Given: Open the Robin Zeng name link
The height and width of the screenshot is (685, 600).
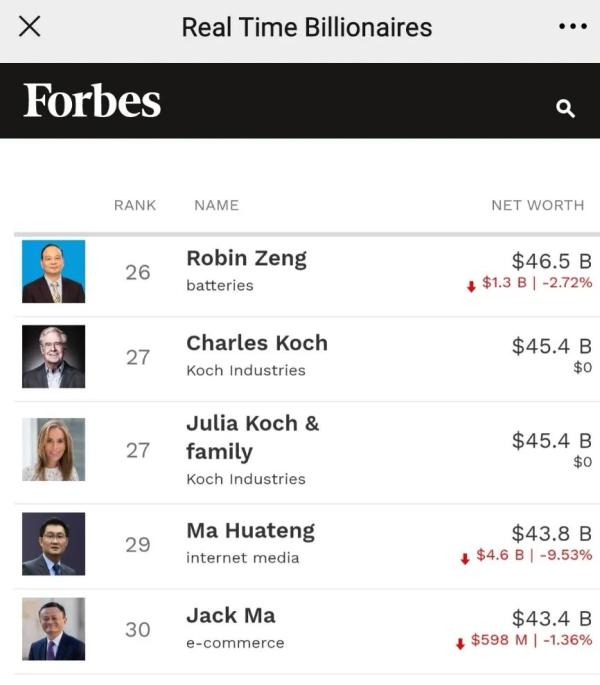Looking at the screenshot, I should click(246, 258).
